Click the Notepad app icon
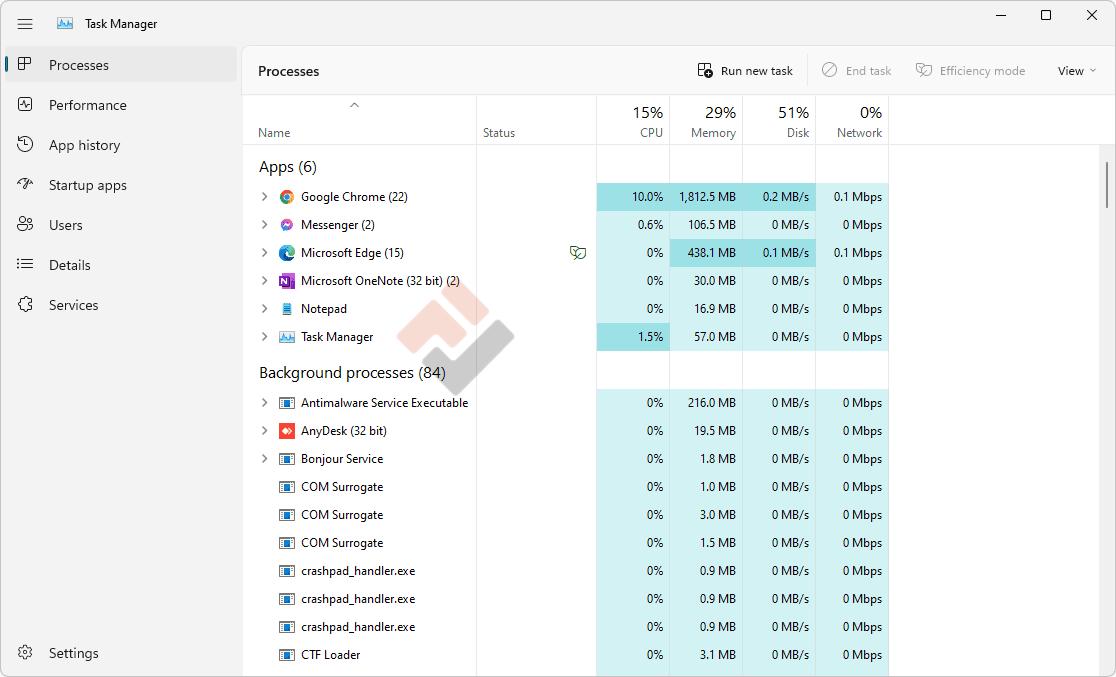This screenshot has width=1116, height=677. point(287,309)
